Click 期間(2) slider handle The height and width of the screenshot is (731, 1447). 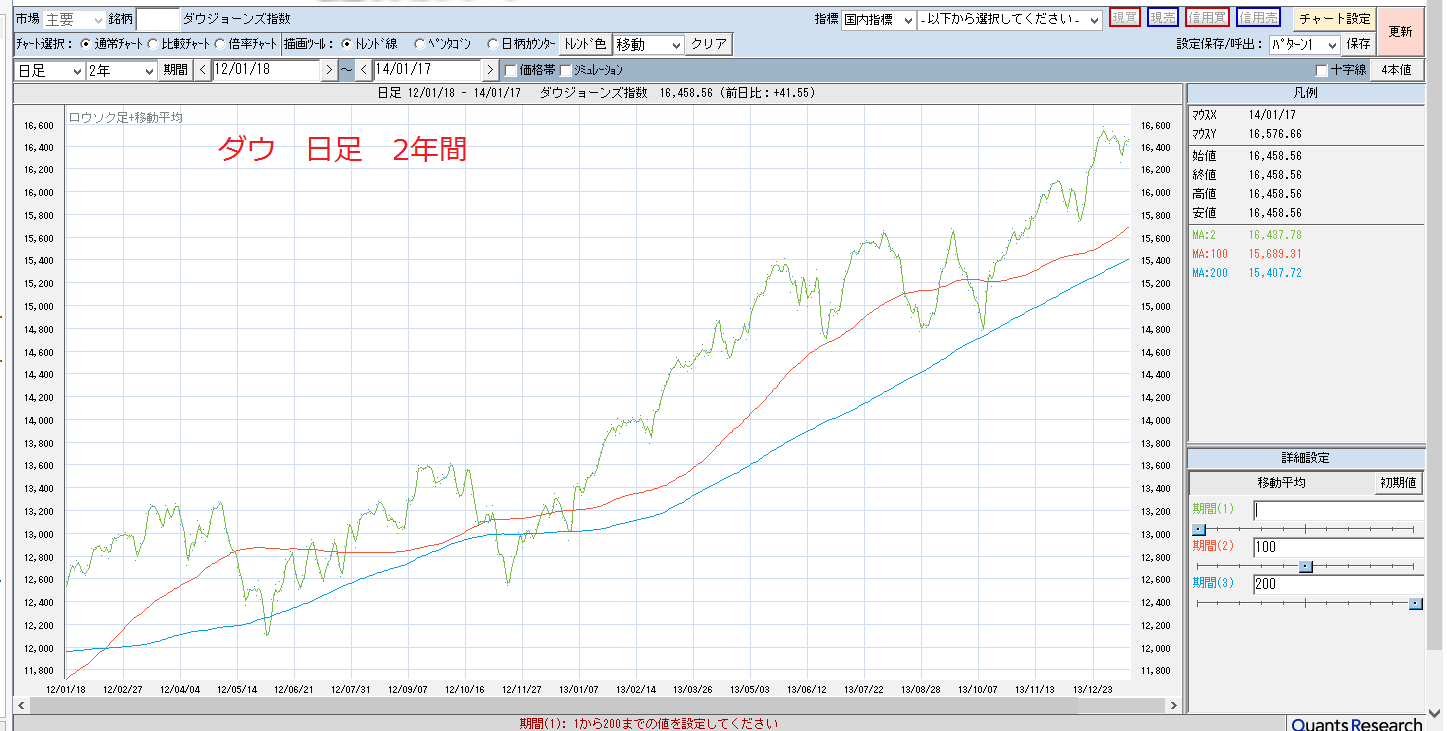point(1305,566)
